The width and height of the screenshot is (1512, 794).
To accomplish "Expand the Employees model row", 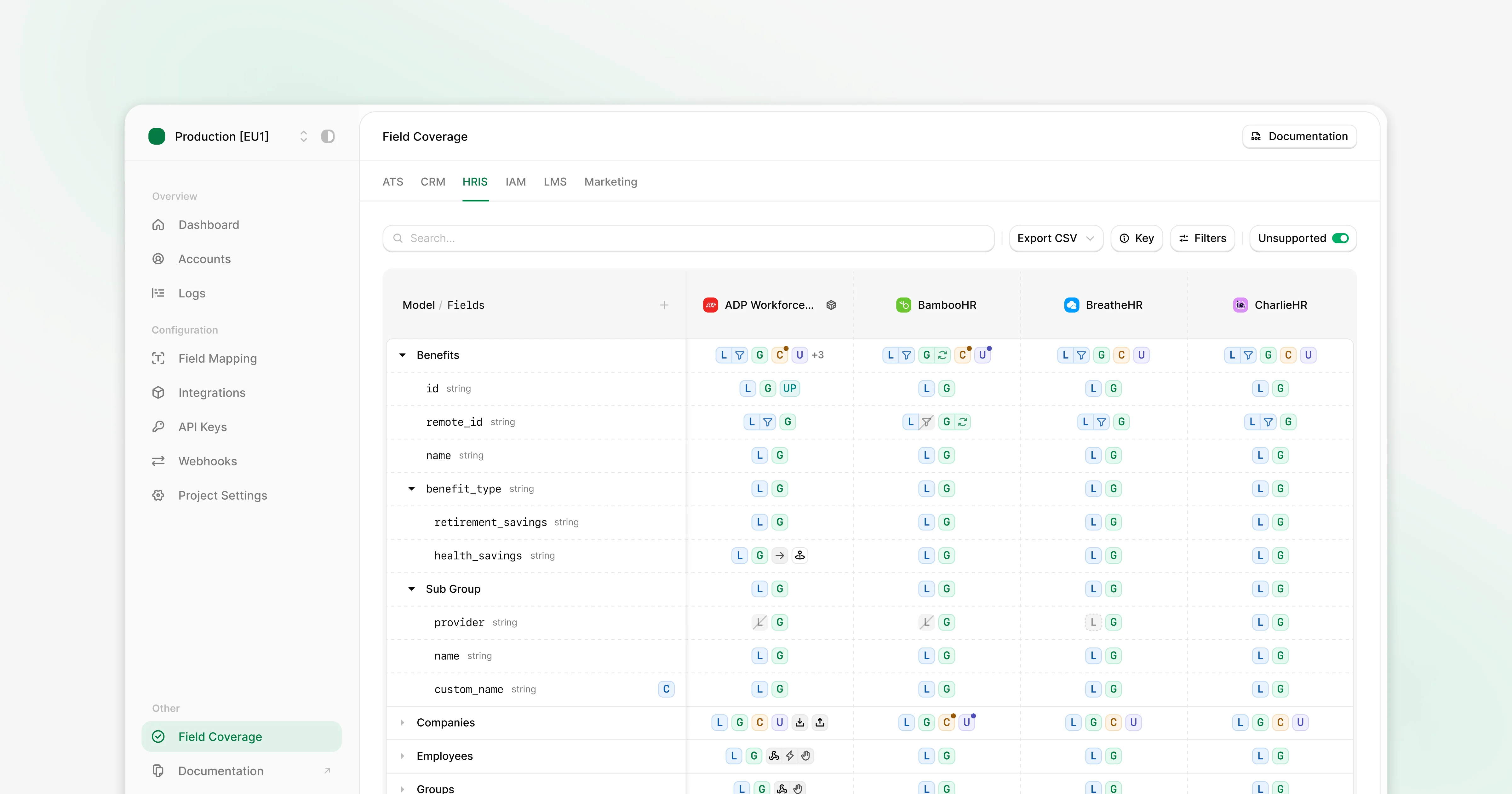I will pyautogui.click(x=403, y=757).
